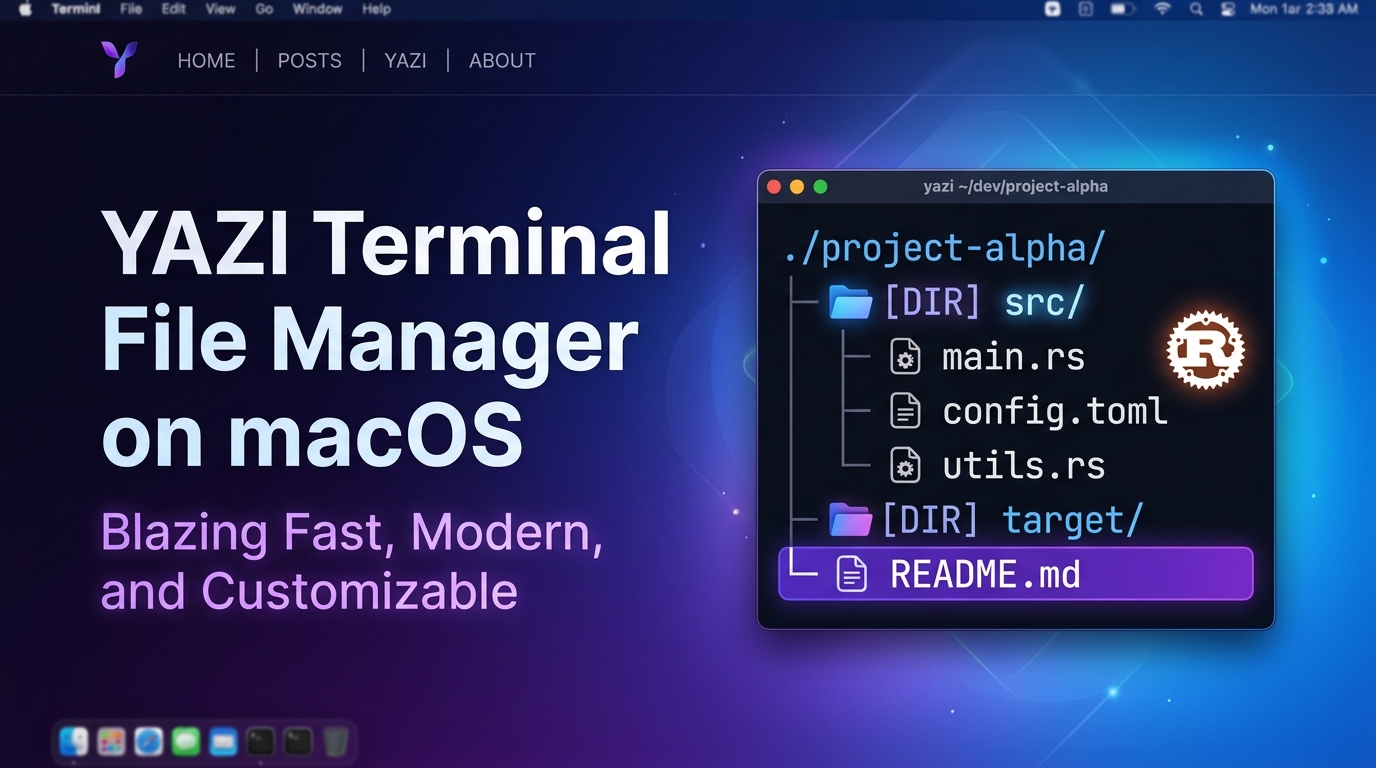Screen dimensions: 1376x768
Task: Open the Control Center icon
Action: coord(1228,9)
